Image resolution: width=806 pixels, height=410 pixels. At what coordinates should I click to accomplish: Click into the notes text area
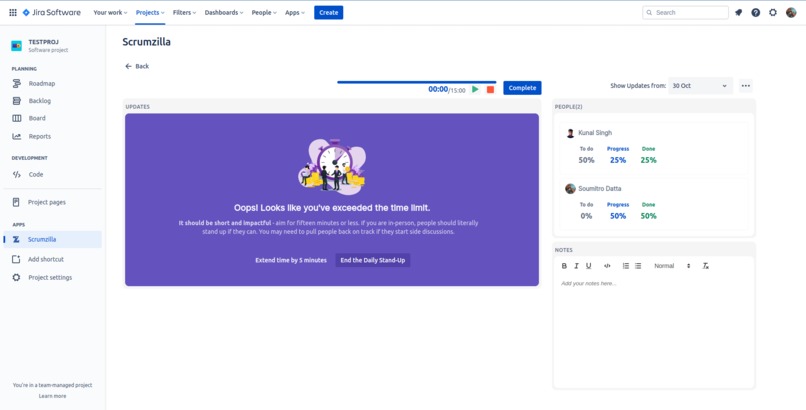pyautogui.click(x=653, y=331)
